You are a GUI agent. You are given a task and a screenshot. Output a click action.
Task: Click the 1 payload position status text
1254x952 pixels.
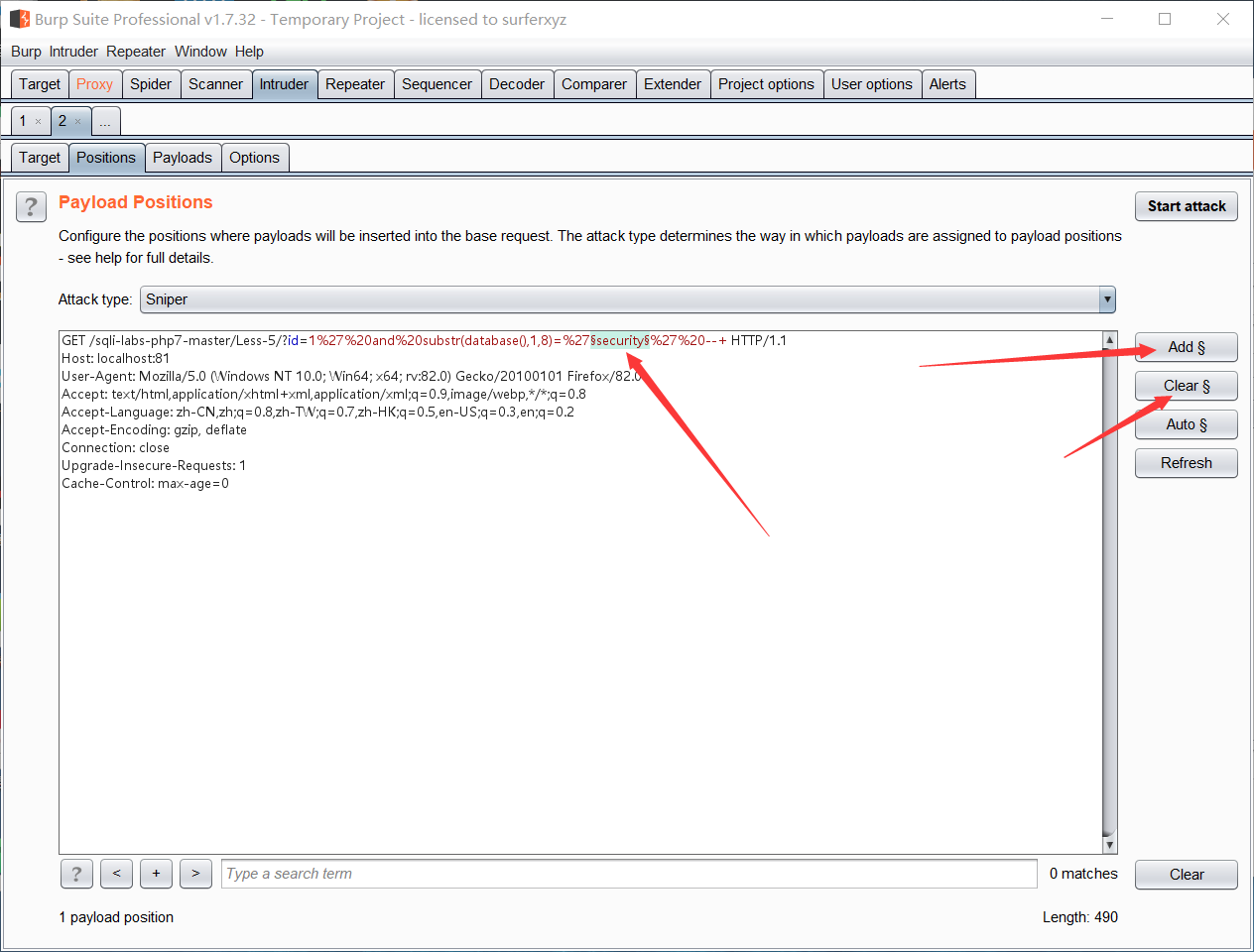(x=116, y=917)
